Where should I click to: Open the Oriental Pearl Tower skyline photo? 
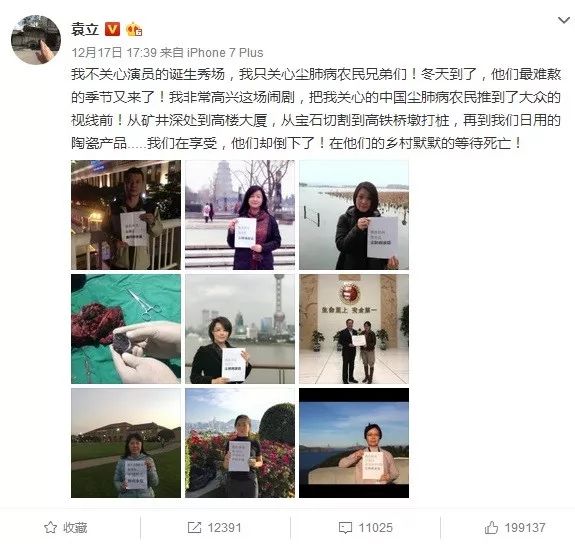240,329
